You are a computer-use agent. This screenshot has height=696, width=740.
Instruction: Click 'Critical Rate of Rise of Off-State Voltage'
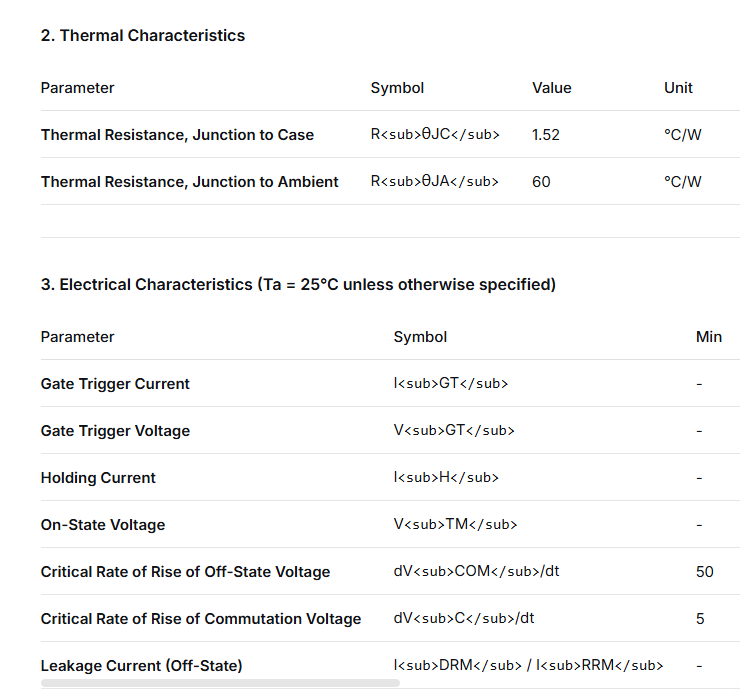point(185,572)
